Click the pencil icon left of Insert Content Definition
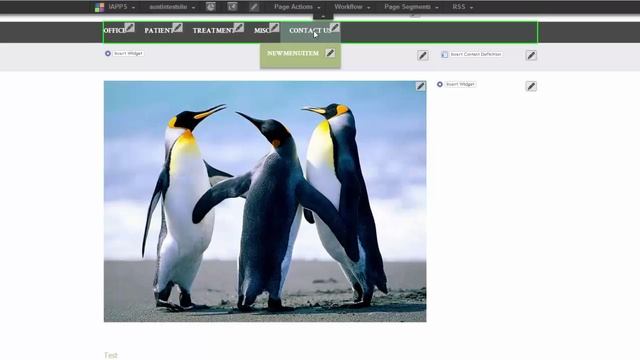Screen dimensions: 640x360 [x=423, y=56]
